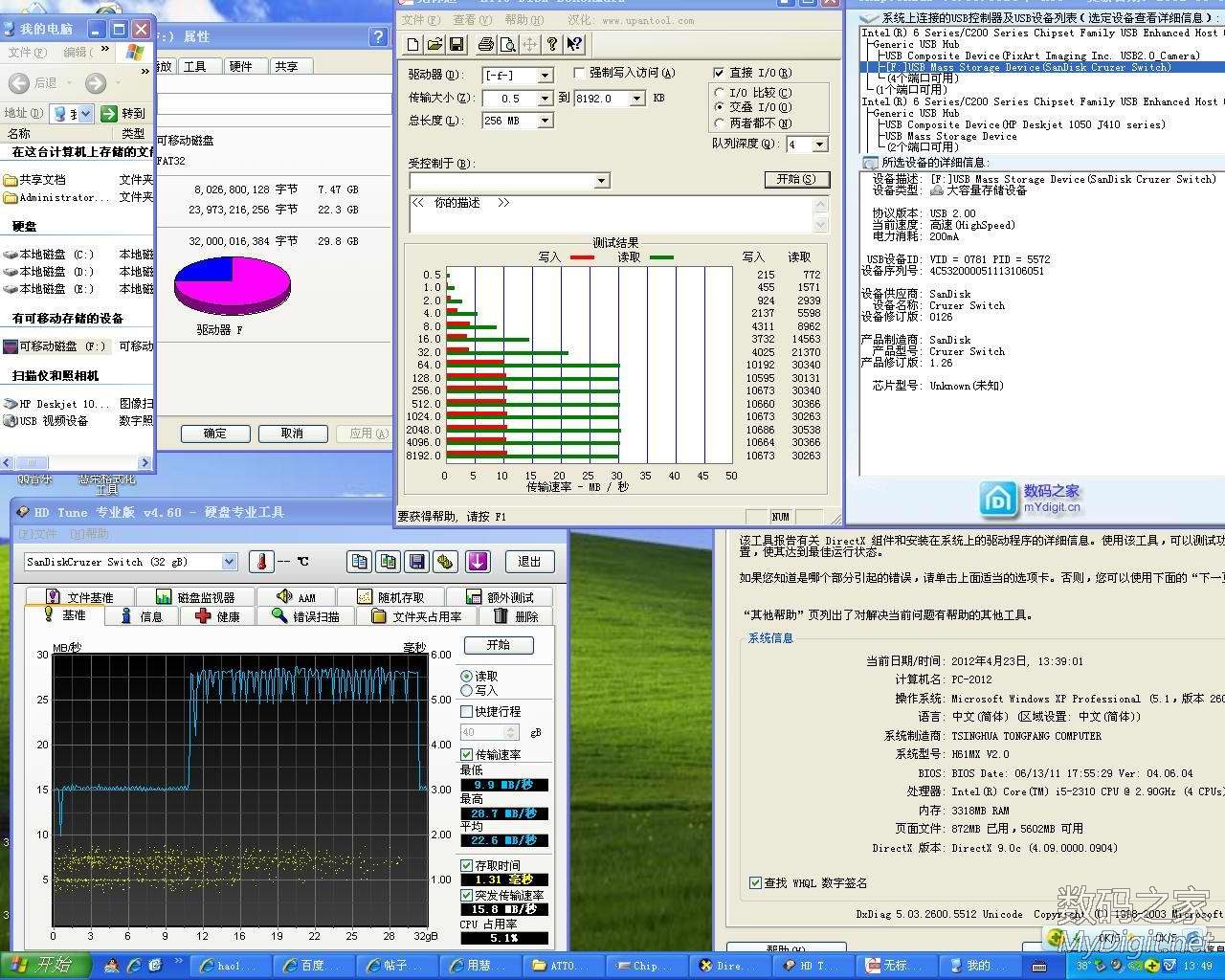
Task: Select the SanDisk Cruzer Switch USB device entry
Action: coord(1029,68)
